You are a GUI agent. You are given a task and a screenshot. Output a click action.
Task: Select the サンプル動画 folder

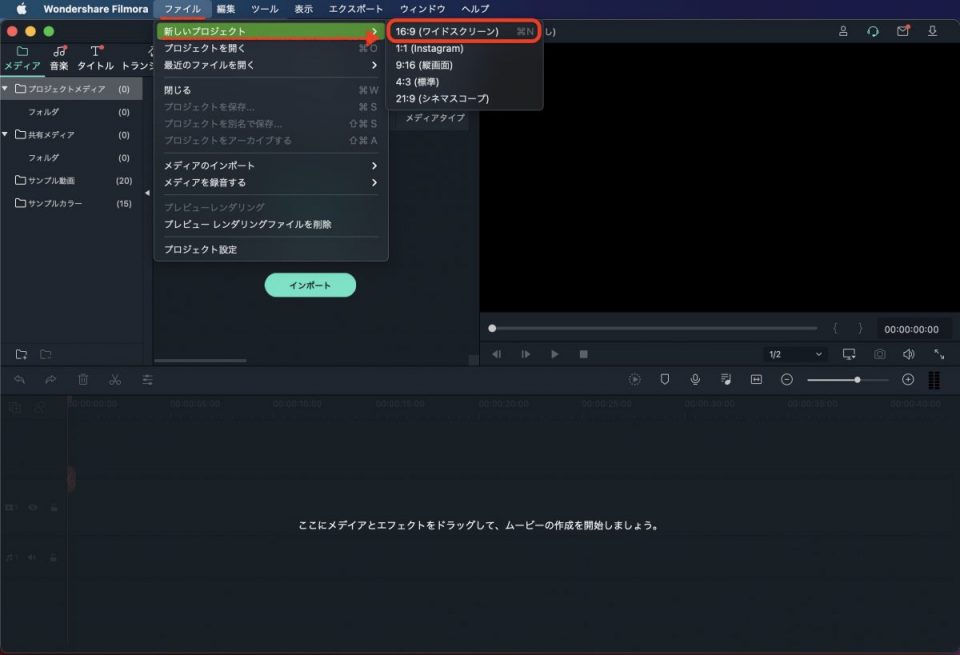coord(51,181)
